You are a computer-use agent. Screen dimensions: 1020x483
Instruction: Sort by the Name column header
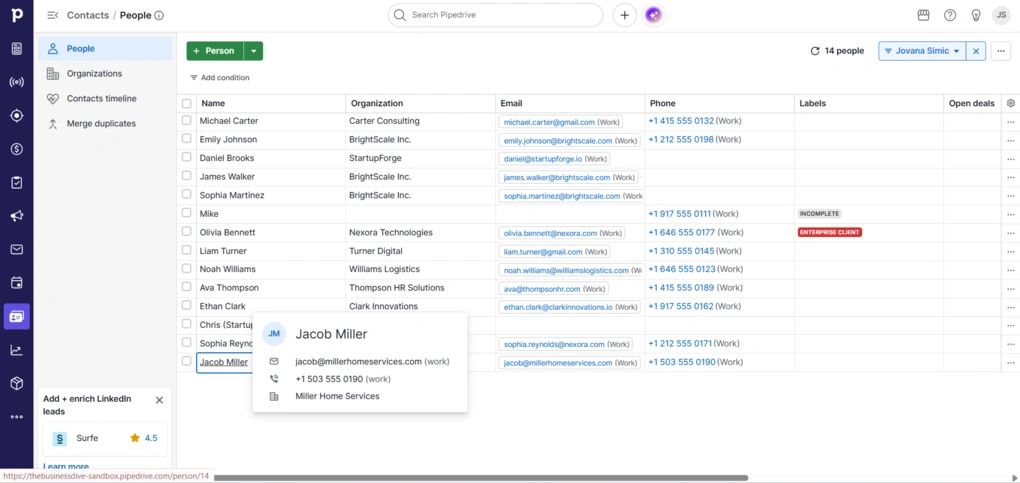point(213,103)
